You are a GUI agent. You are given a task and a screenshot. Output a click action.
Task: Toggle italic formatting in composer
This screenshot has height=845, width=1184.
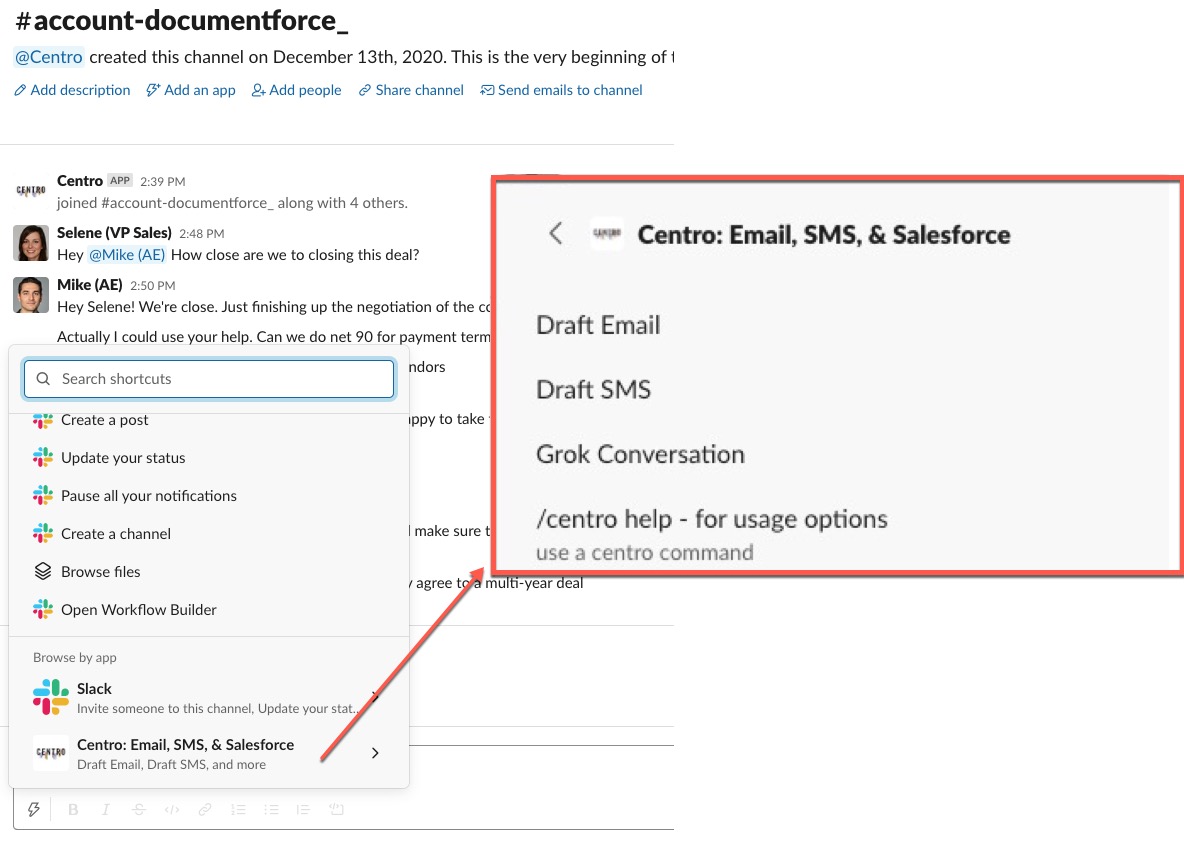tap(106, 810)
